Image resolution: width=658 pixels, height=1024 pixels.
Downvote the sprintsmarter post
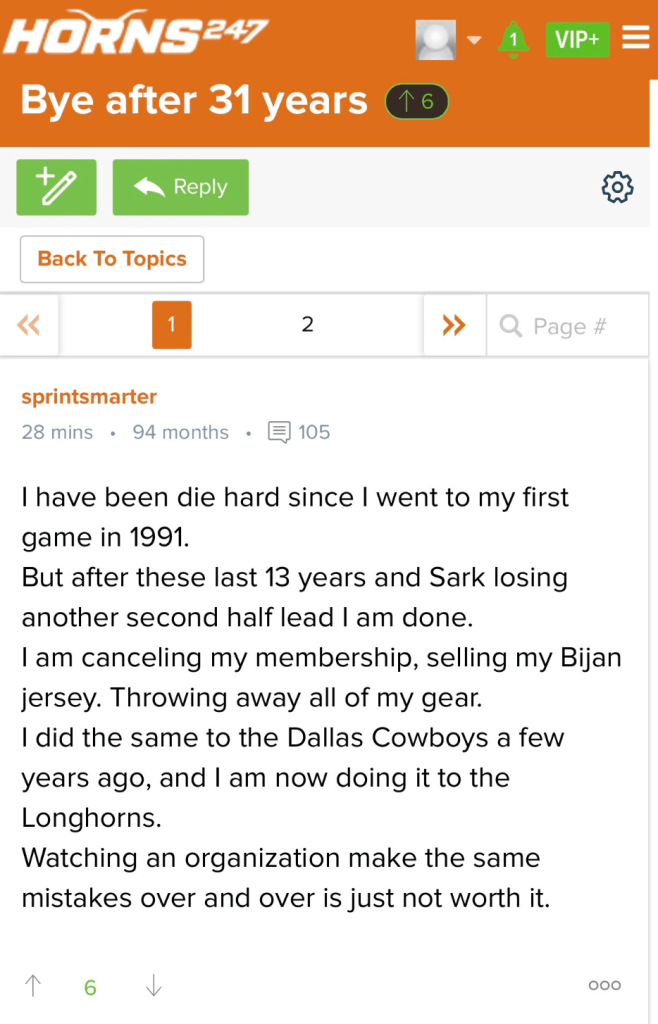153,987
